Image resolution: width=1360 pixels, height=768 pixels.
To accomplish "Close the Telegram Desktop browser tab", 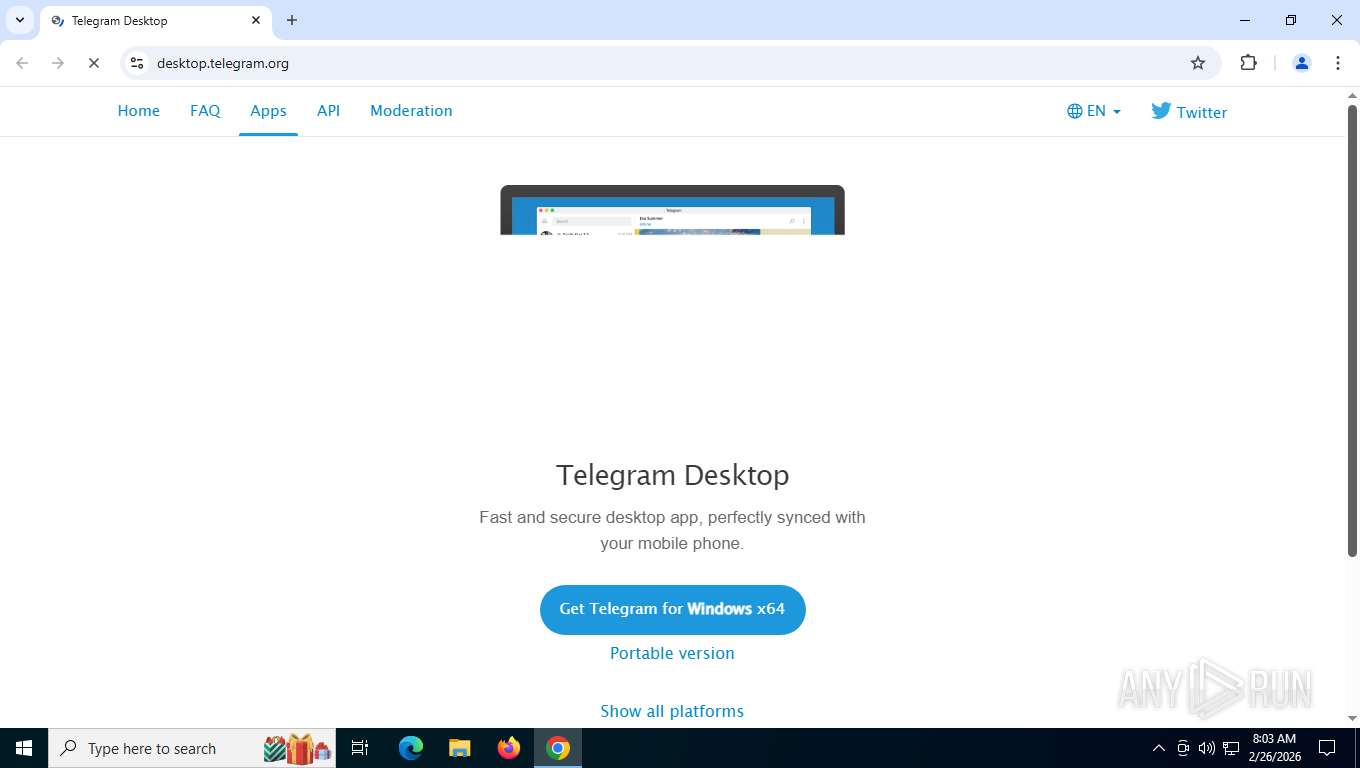I will click(x=256, y=20).
